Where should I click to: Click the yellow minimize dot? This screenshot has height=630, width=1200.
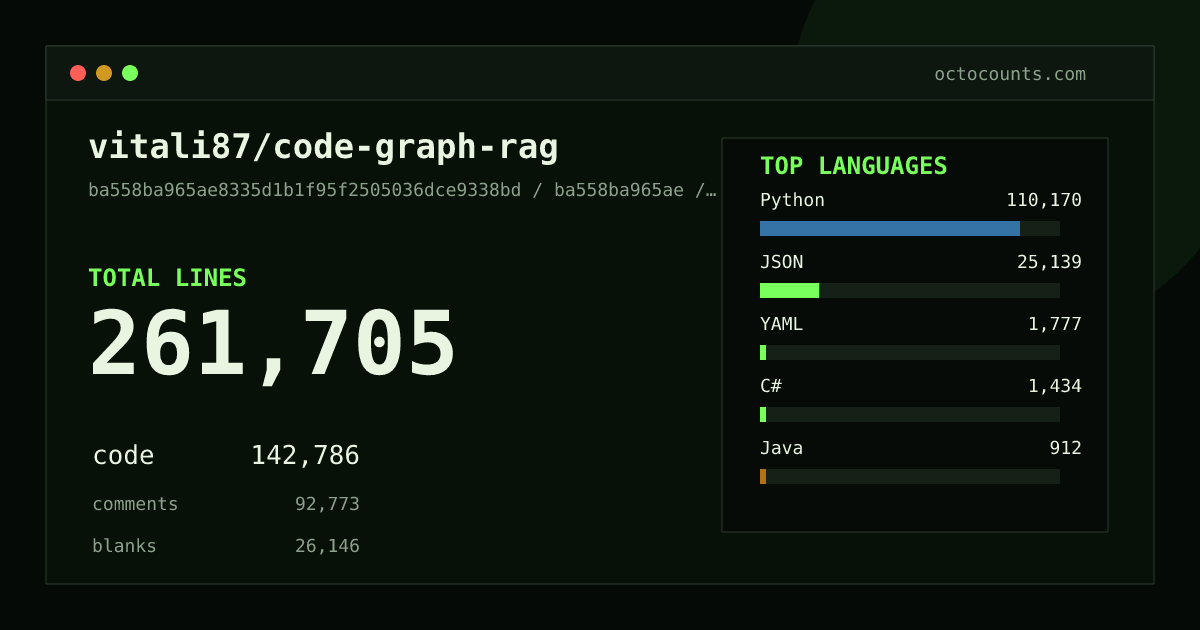pos(104,73)
